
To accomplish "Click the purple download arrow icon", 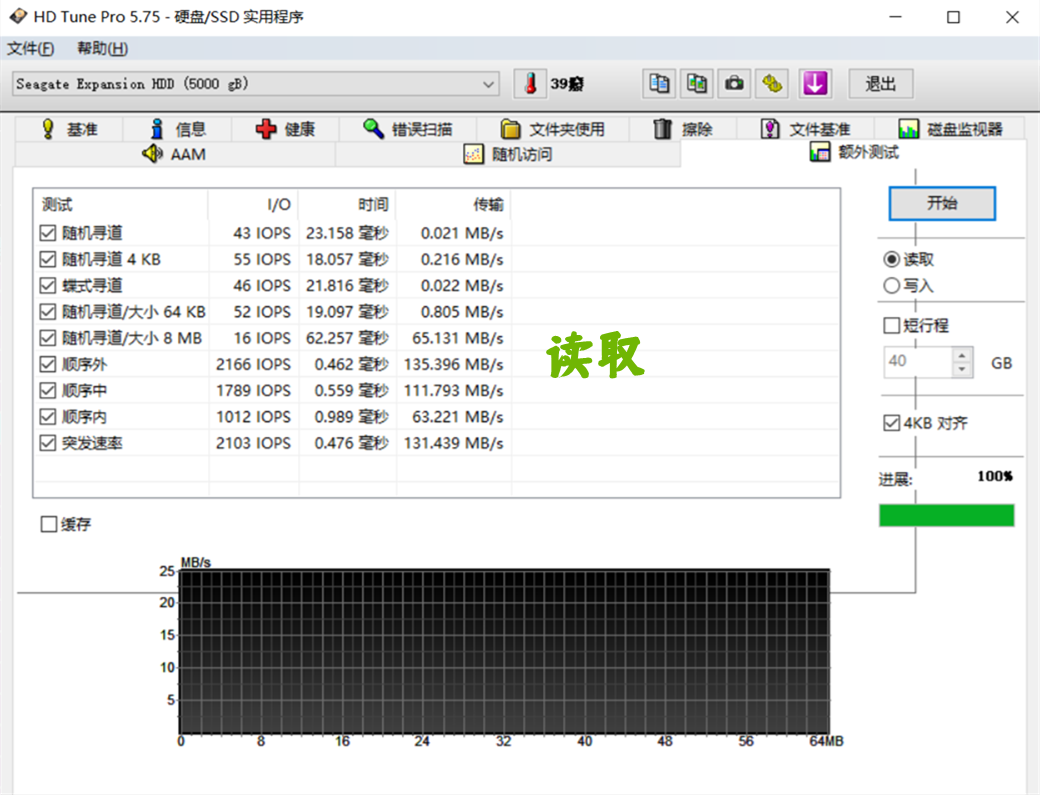I will coord(814,84).
